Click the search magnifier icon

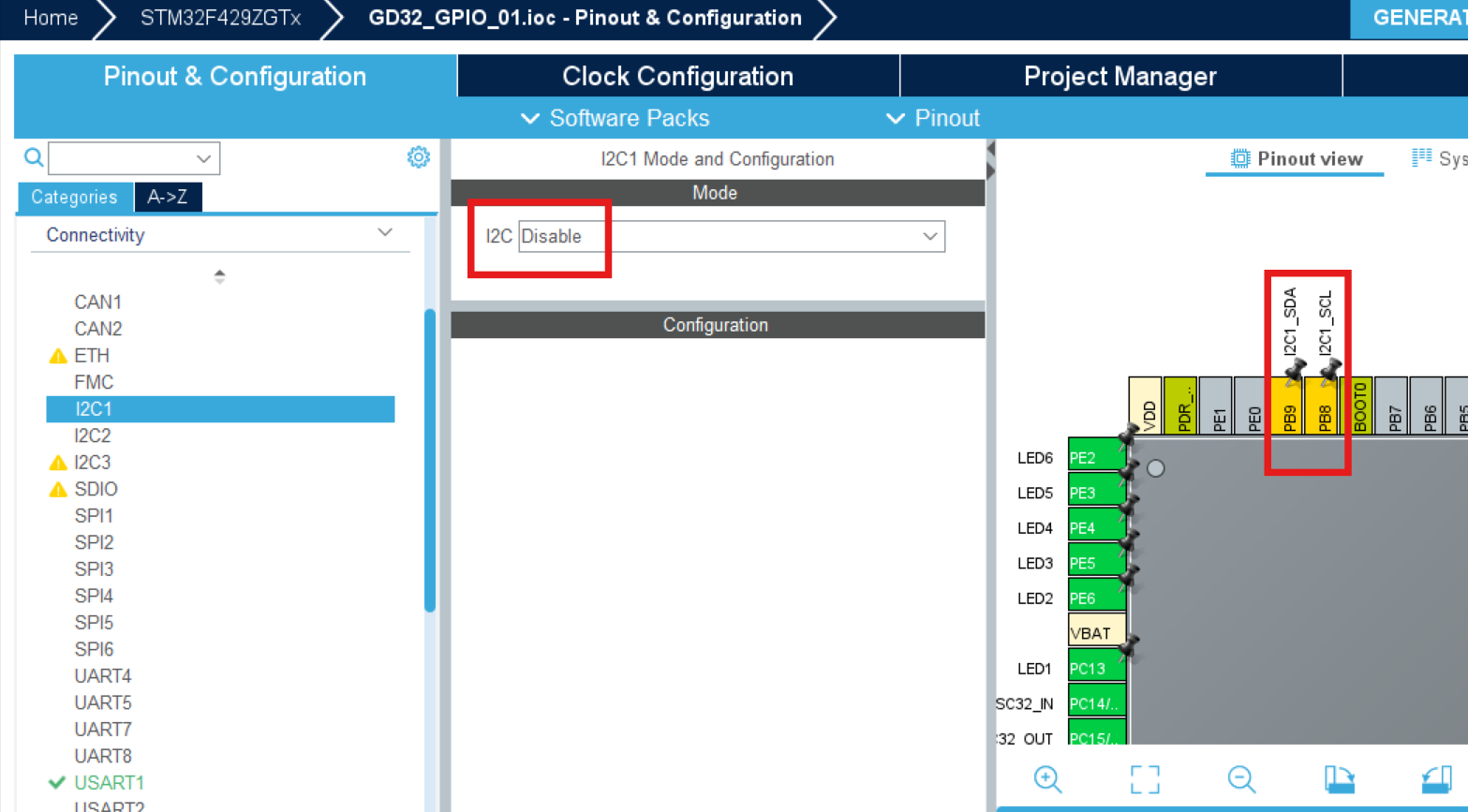click(34, 157)
